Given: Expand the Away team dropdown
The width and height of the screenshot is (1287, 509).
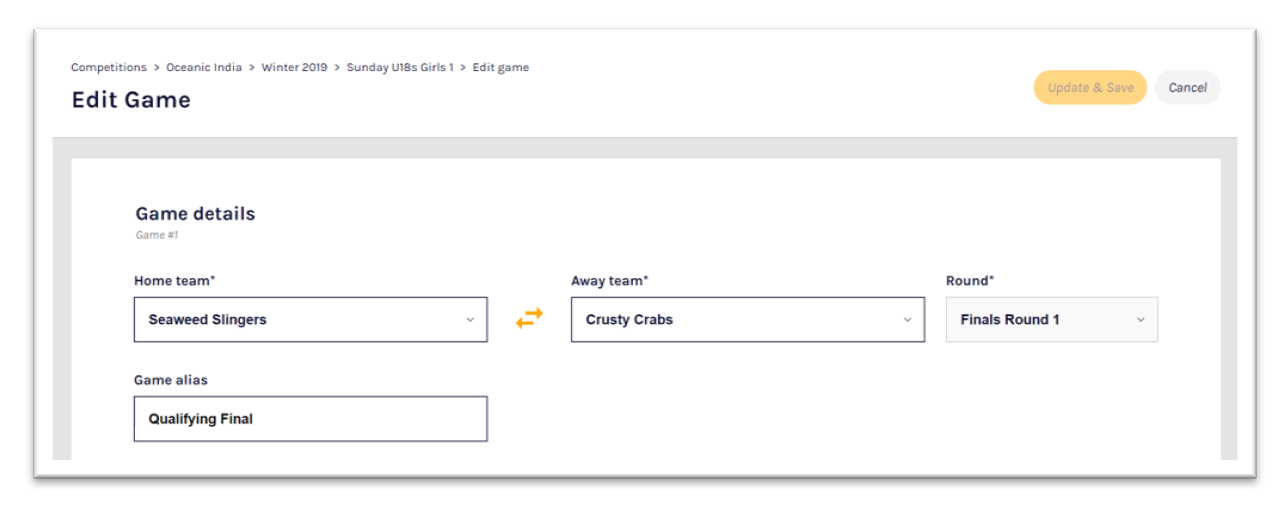Looking at the screenshot, I should (x=747, y=320).
